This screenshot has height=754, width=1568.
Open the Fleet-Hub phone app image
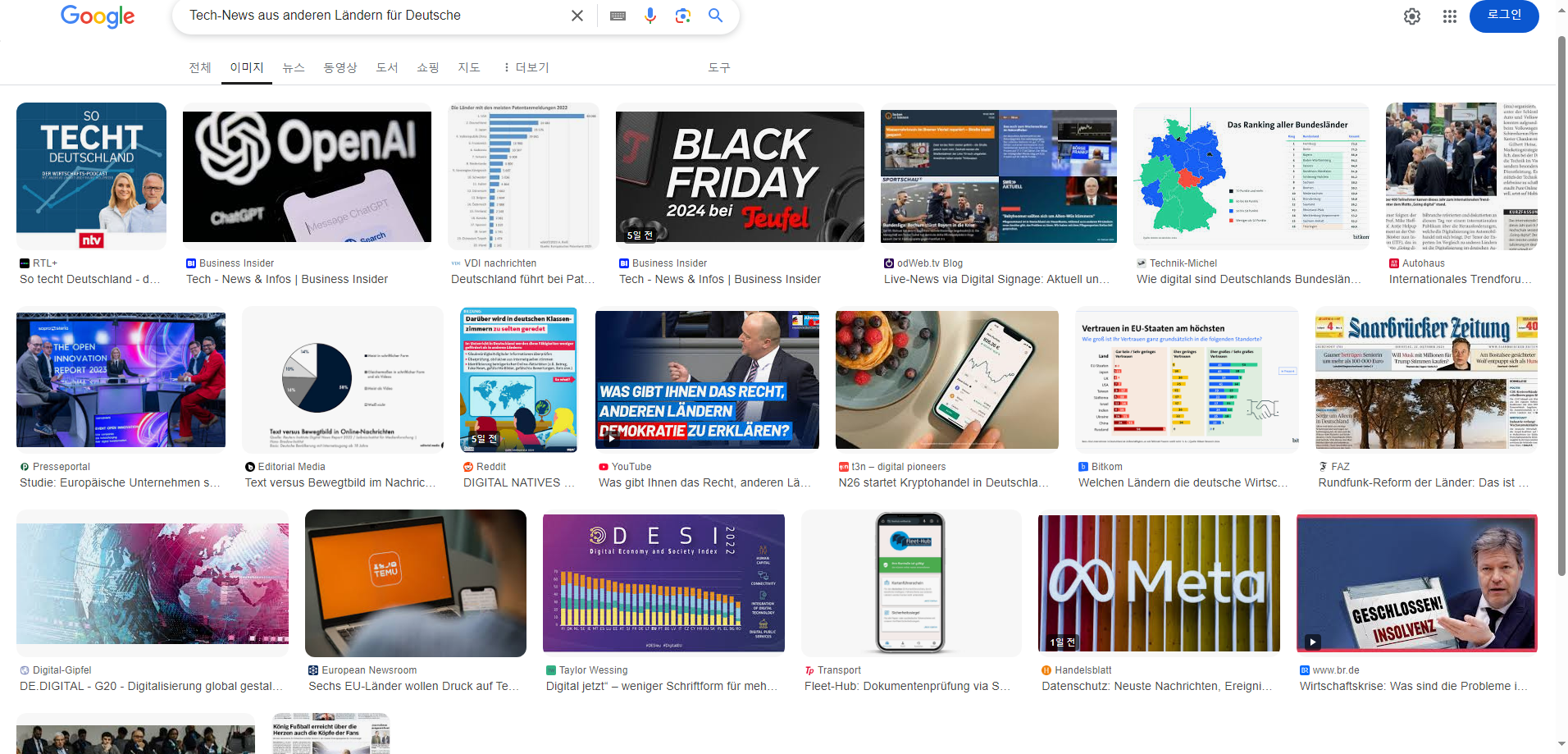[911, 583]
